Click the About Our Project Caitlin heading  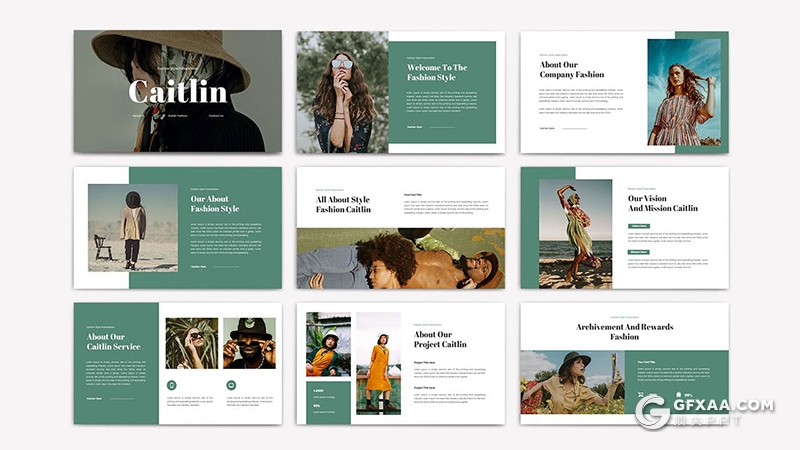pos(440,339)
